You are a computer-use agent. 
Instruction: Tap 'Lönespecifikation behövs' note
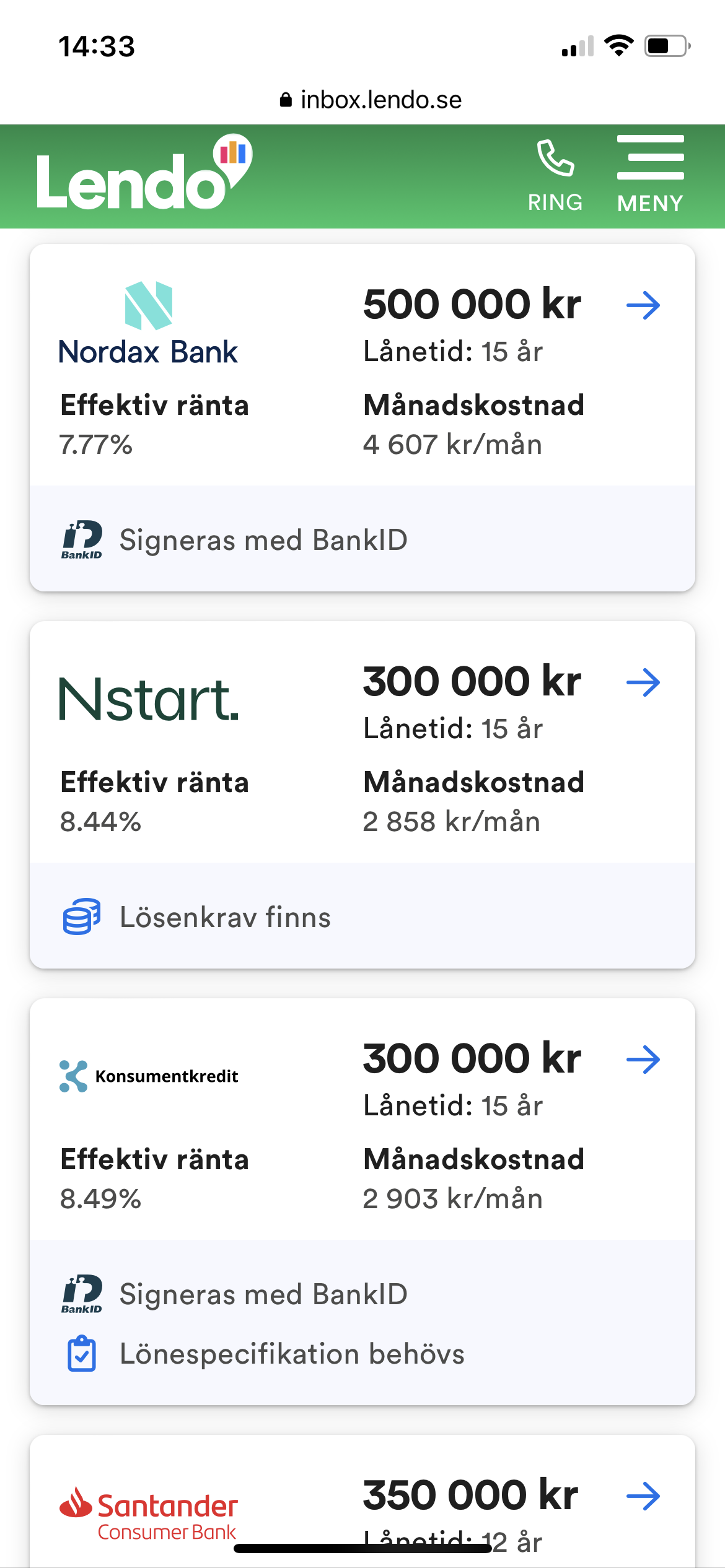tap(292, 1354)
